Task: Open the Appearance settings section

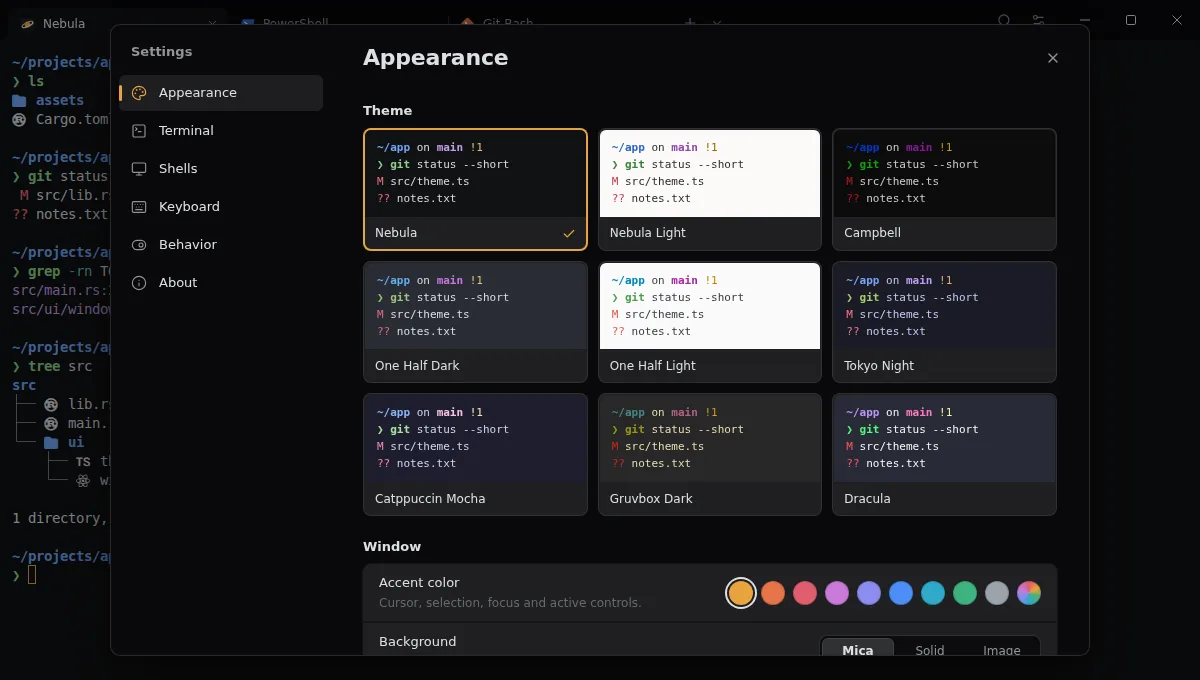Action: click(x=221, y=93)
